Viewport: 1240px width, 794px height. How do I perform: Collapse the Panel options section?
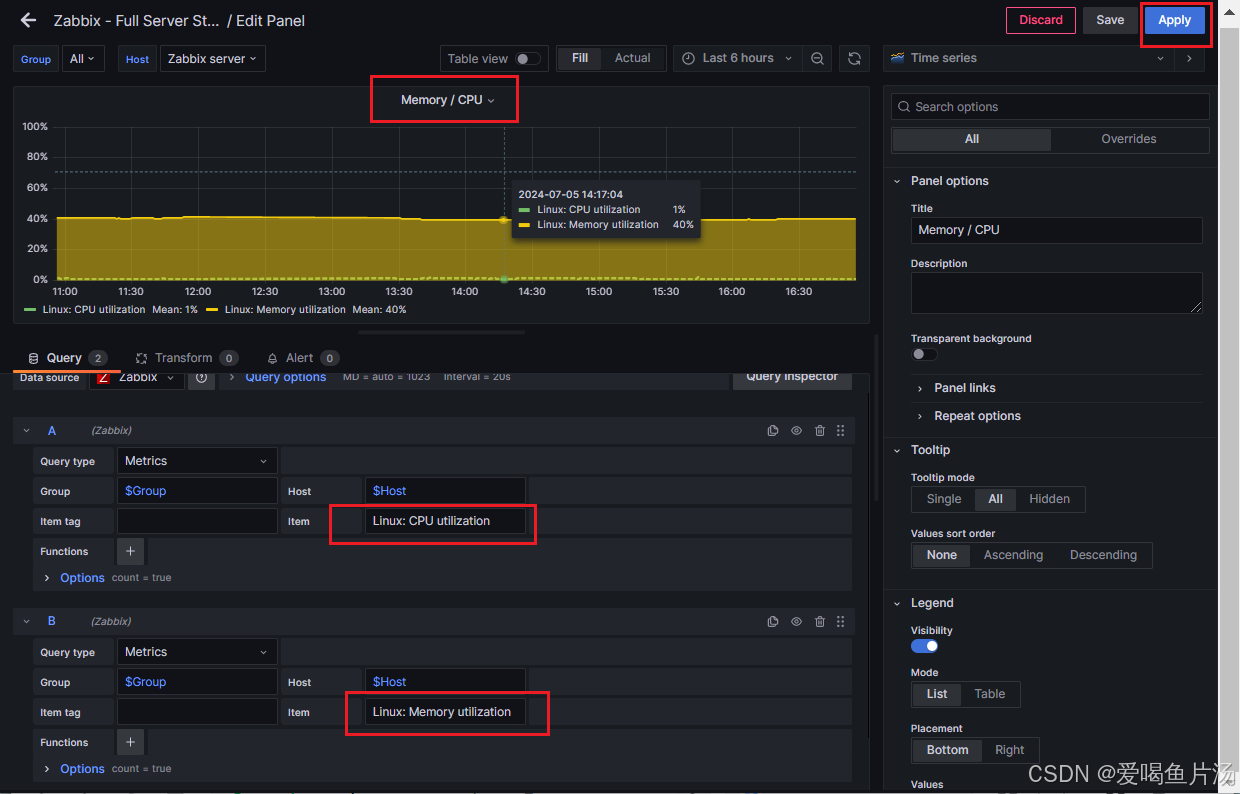[949, 181]
